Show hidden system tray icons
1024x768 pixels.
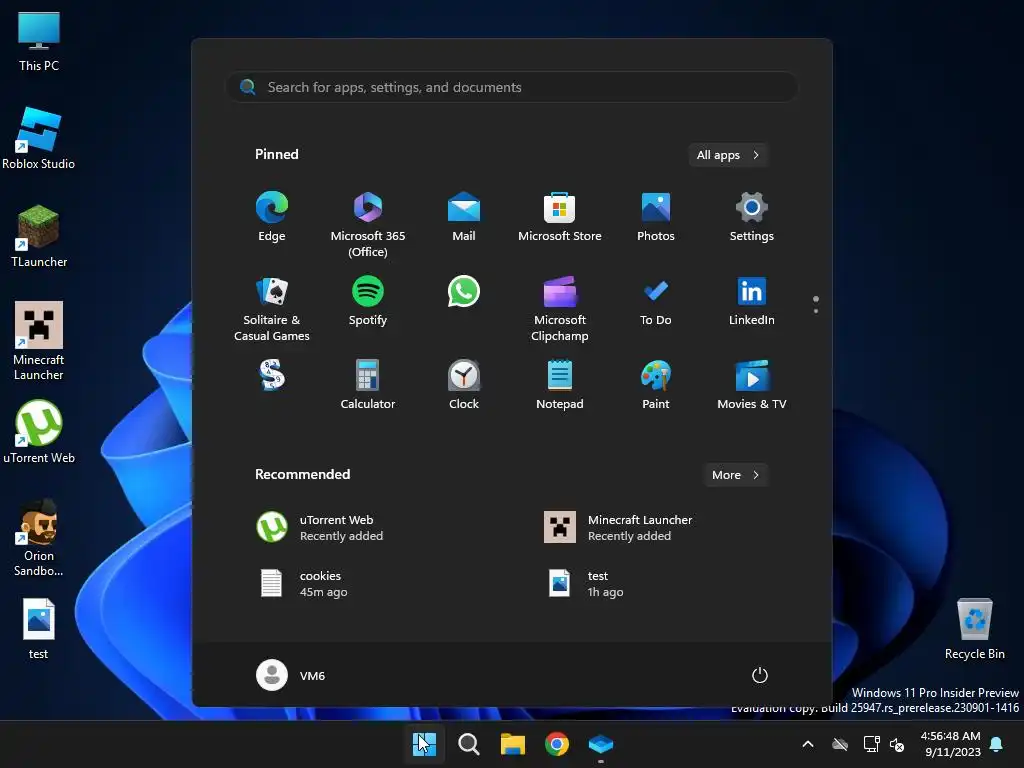(x=808, y=744)
